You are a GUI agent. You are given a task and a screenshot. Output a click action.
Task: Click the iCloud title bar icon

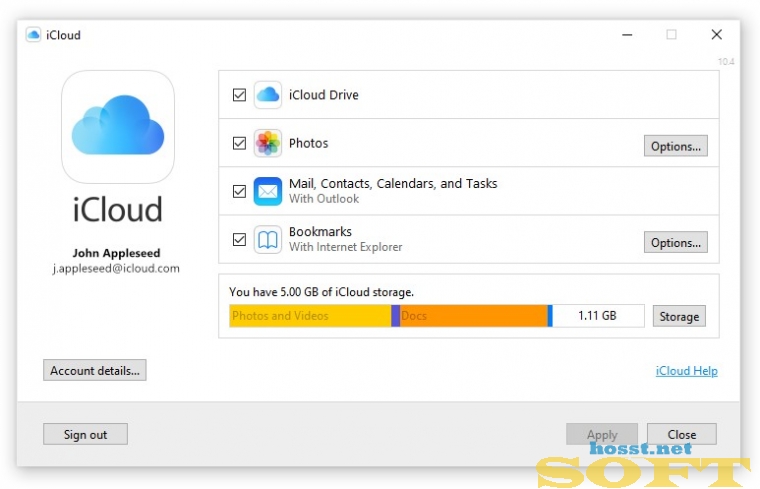pyautogui.click(x=33, y=34)
